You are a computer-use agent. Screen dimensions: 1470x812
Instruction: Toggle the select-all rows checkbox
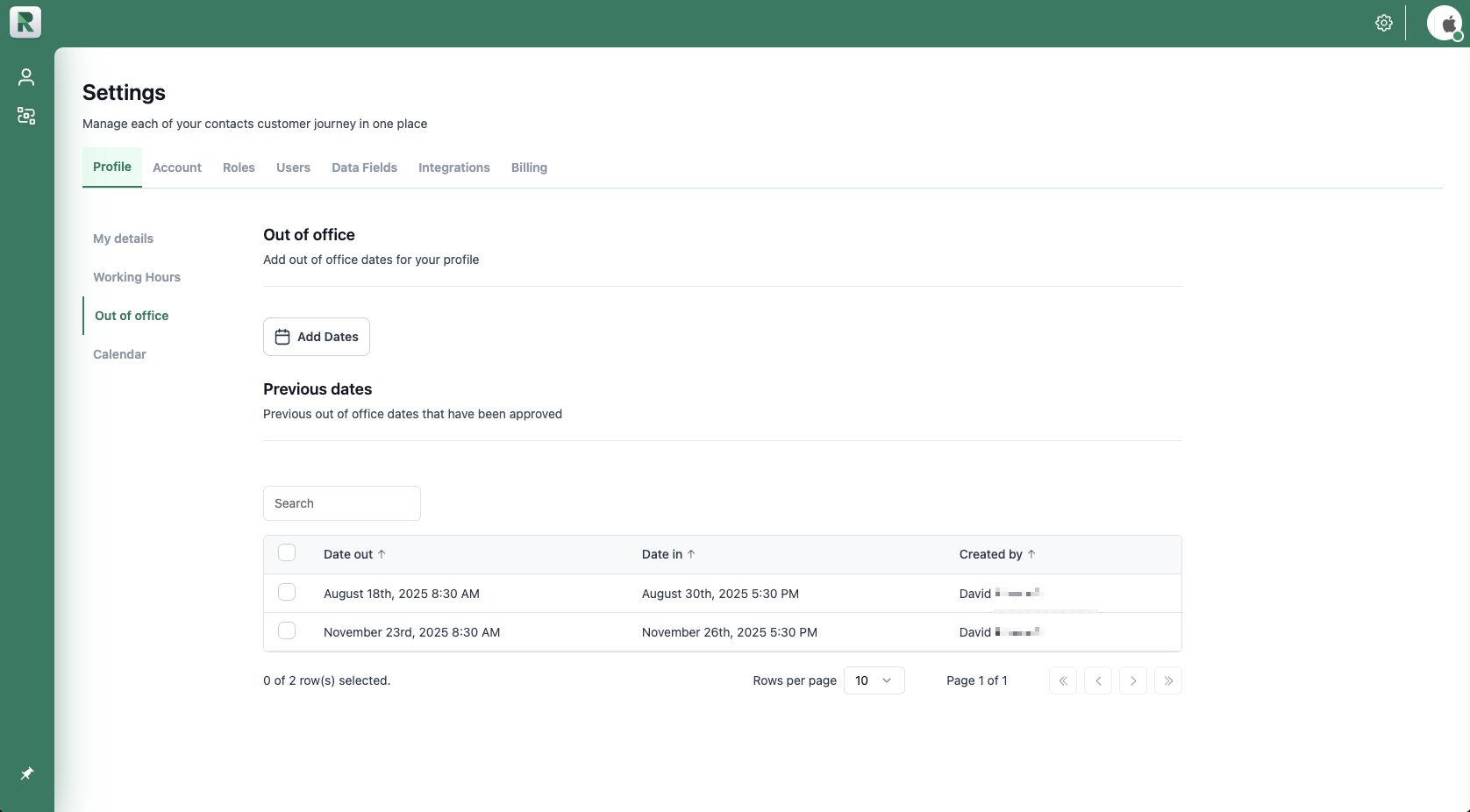point(287,552)
